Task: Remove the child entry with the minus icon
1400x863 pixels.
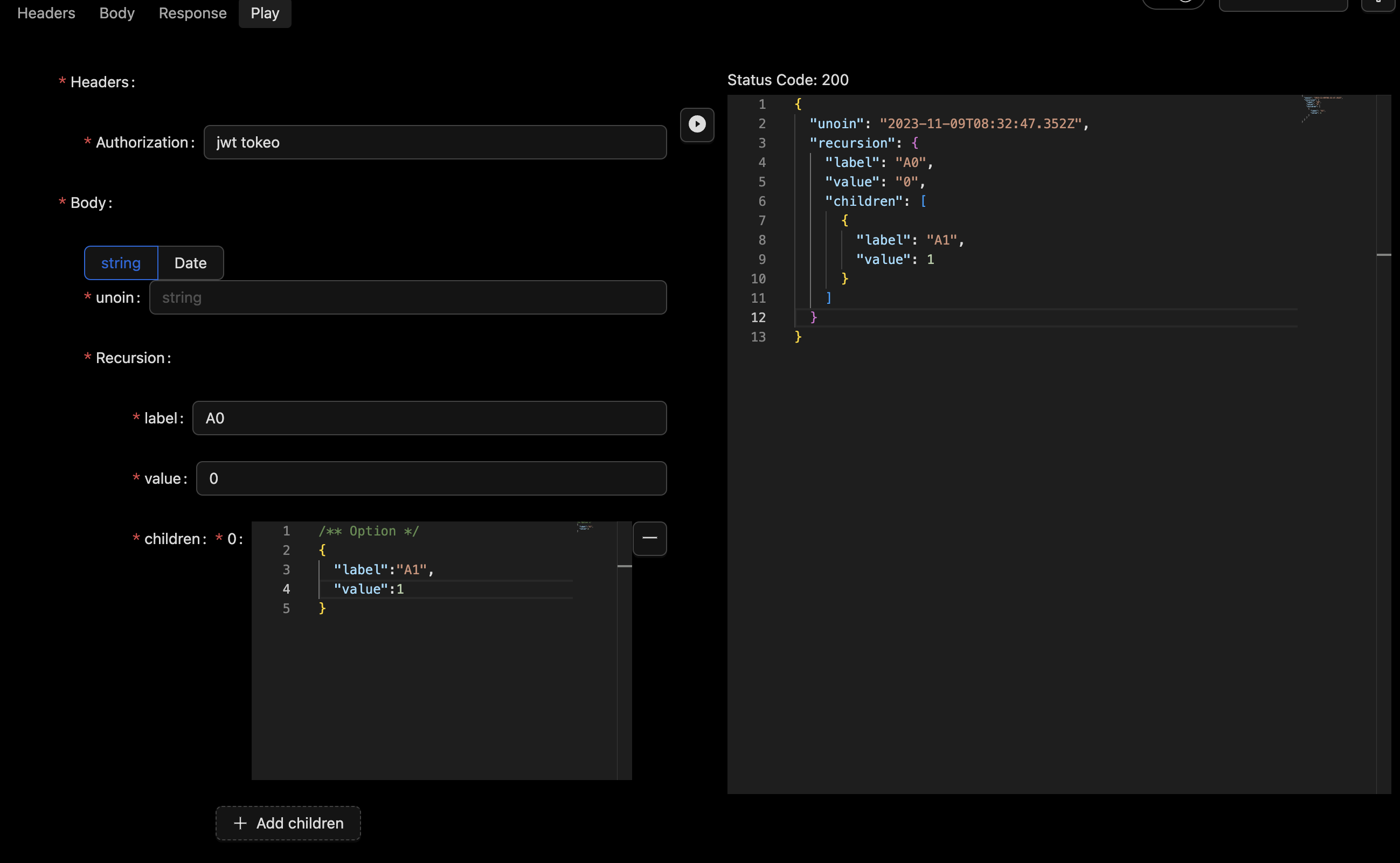Action: pyautogui.click(x=649, y=538)
